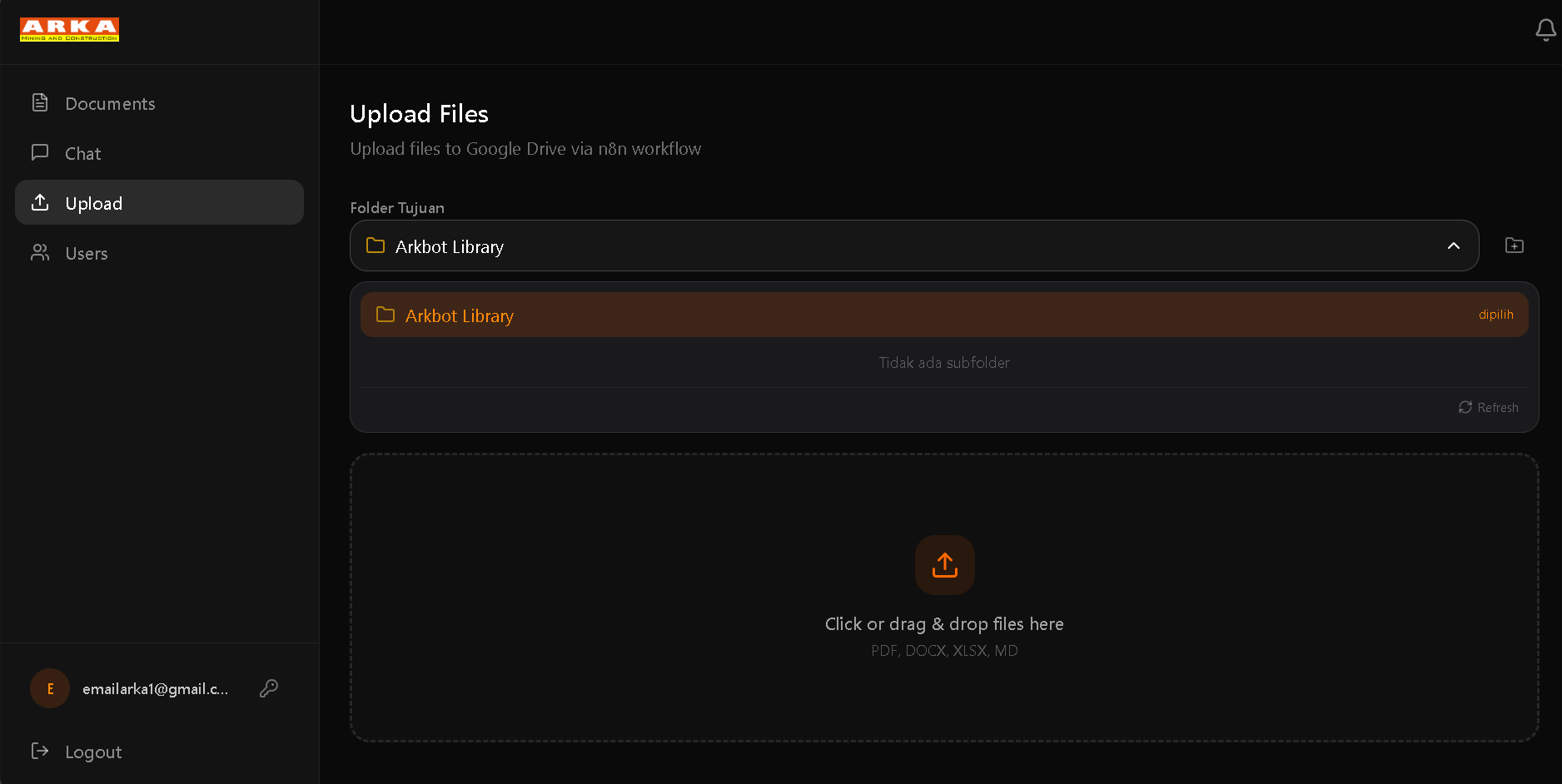Collapse the Folder Tujuan dropdown chevron
1562x784 pixels.
coord(1454,246)
